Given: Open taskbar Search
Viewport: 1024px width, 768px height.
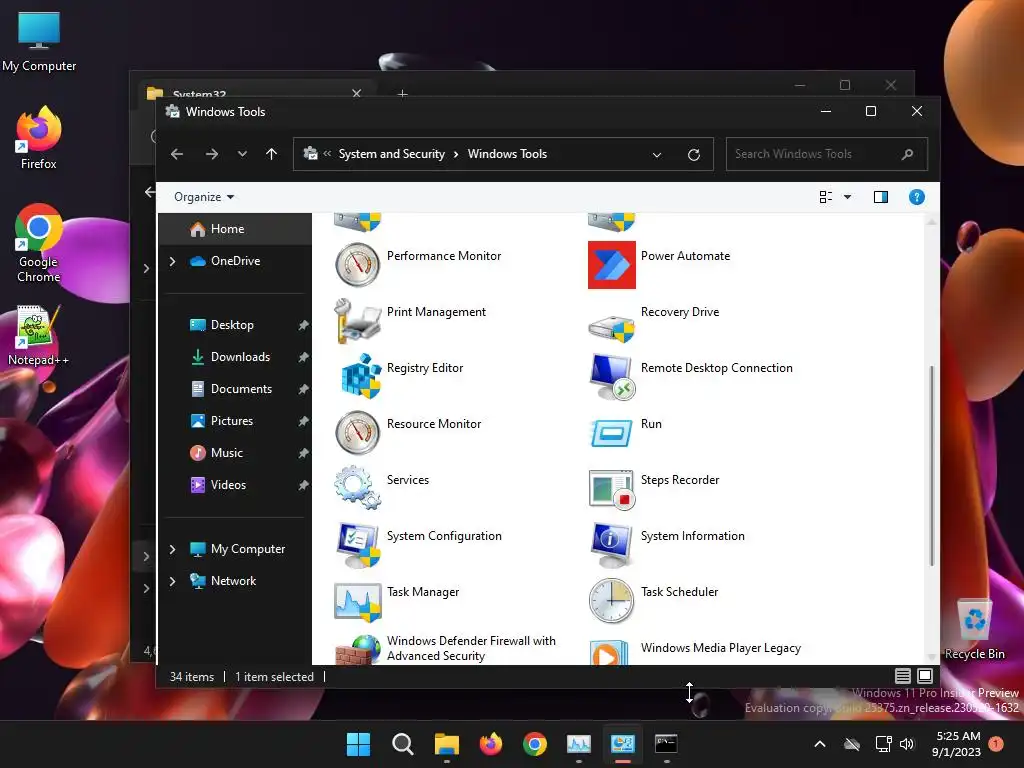Looking at the screenshot, I should pos(402,744).
